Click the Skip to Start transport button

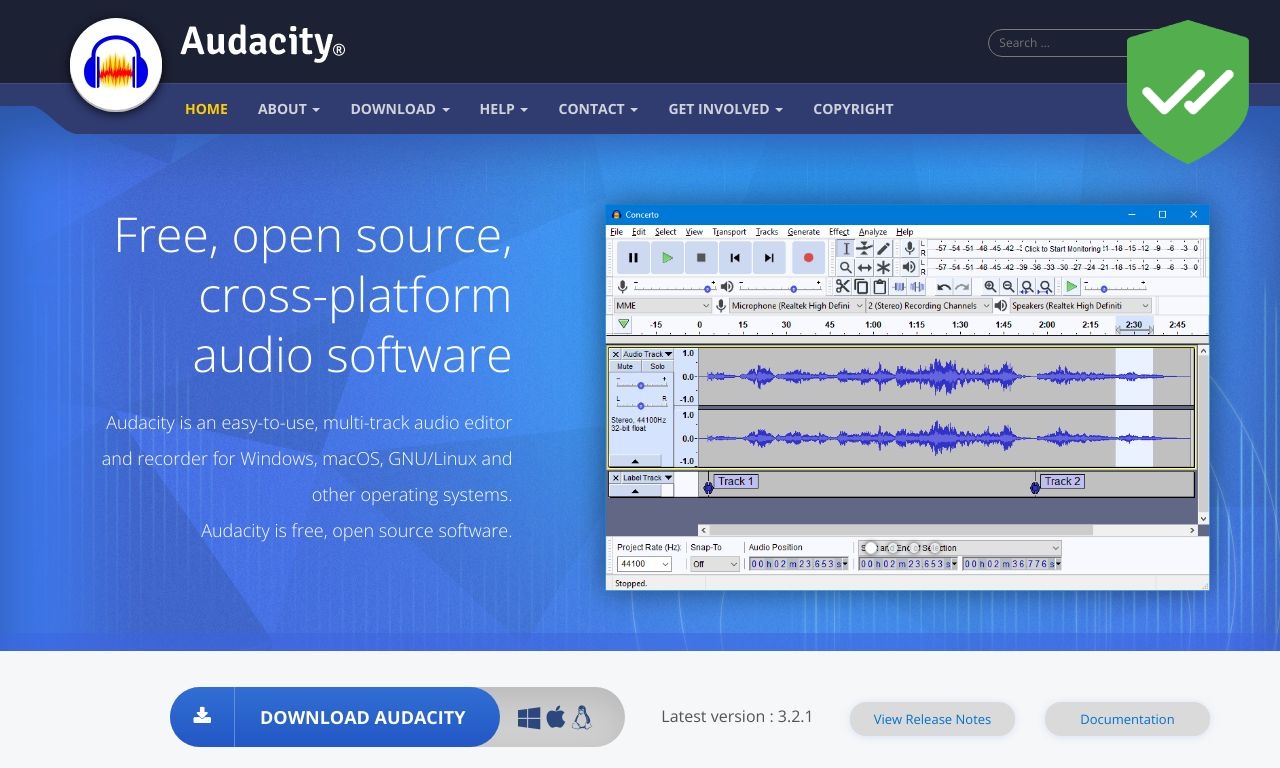[x=735, y=257]
